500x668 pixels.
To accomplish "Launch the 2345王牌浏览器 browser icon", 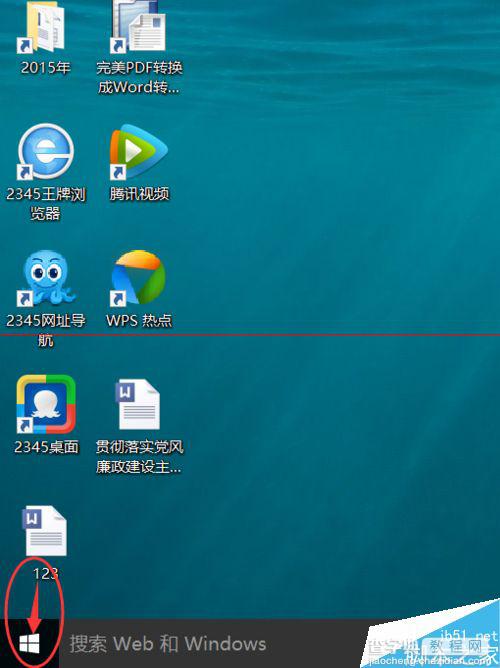I will pos(46,152).
